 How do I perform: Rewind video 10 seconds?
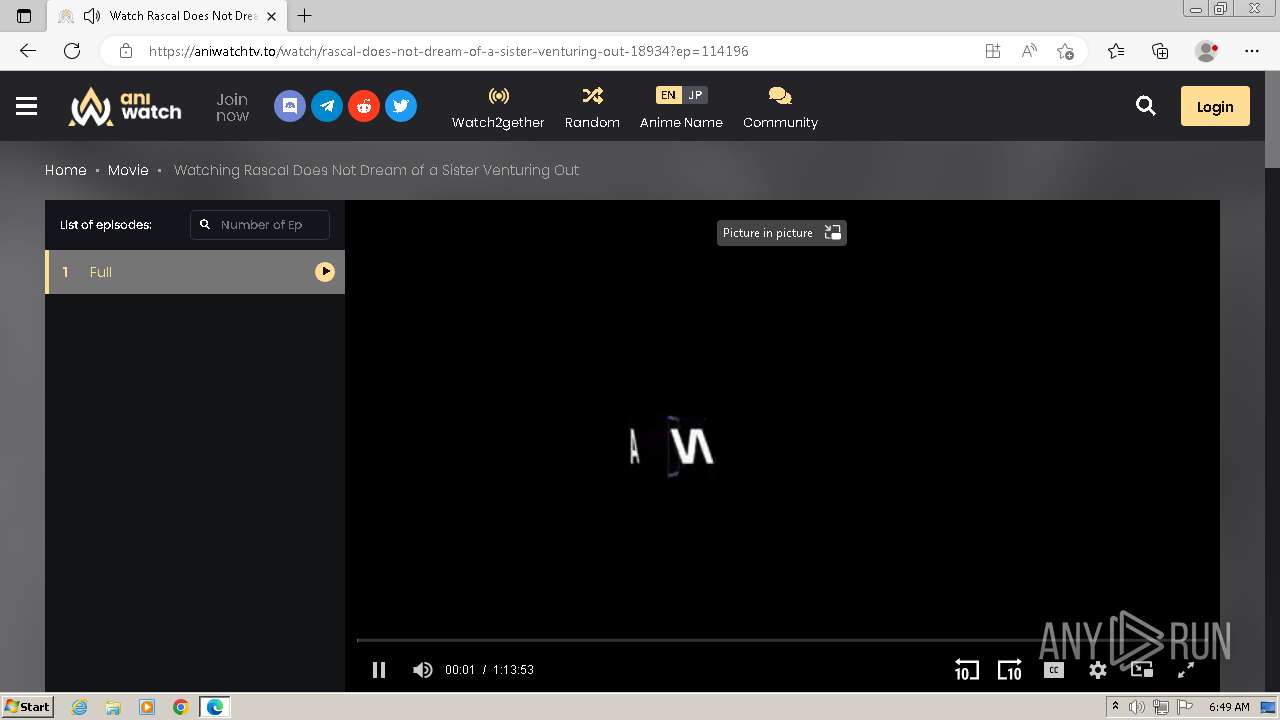click(966, 670)
